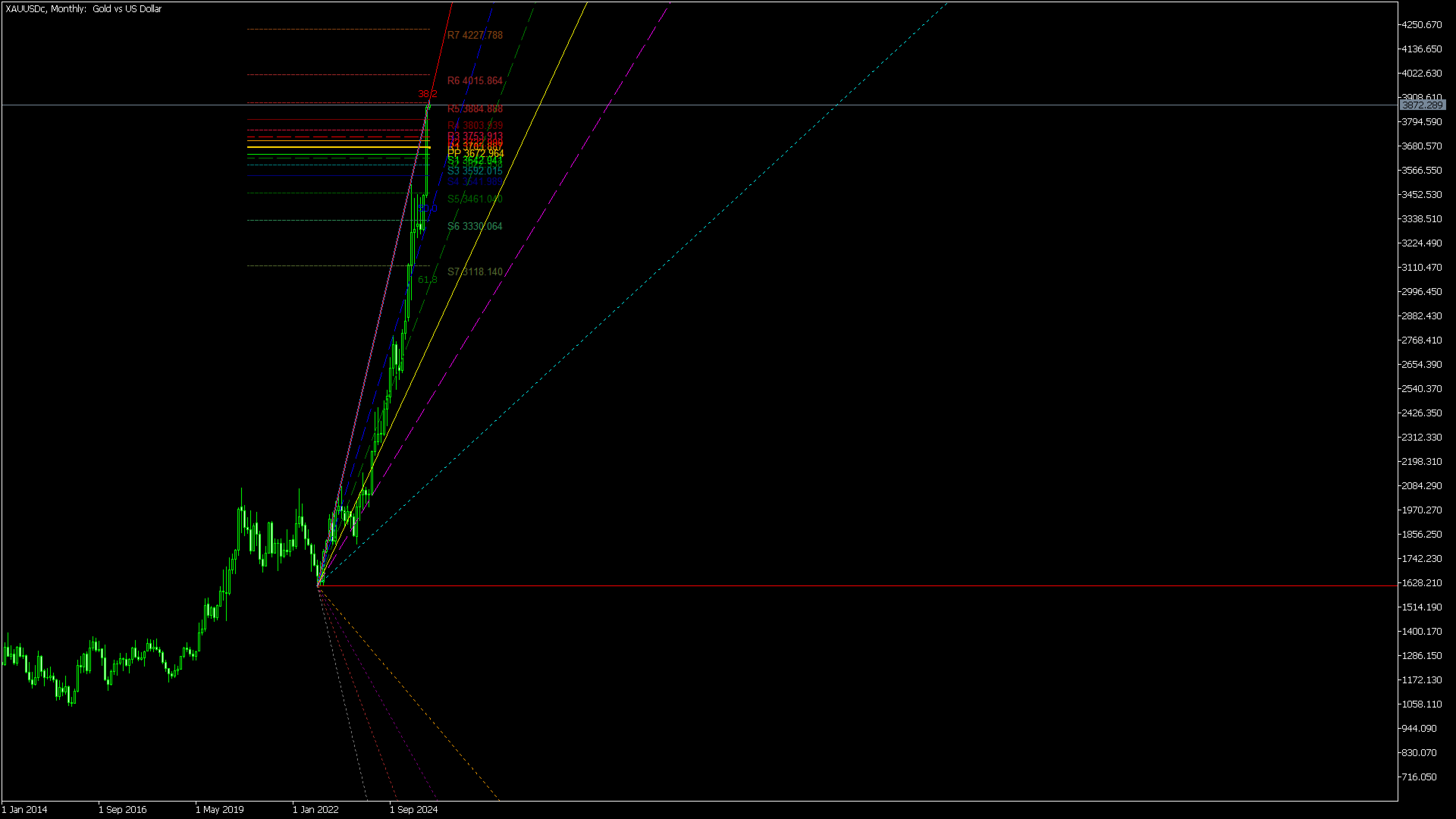Click the 1 Jan 2014 date label

pyautogui.click(x=25, y=810)
